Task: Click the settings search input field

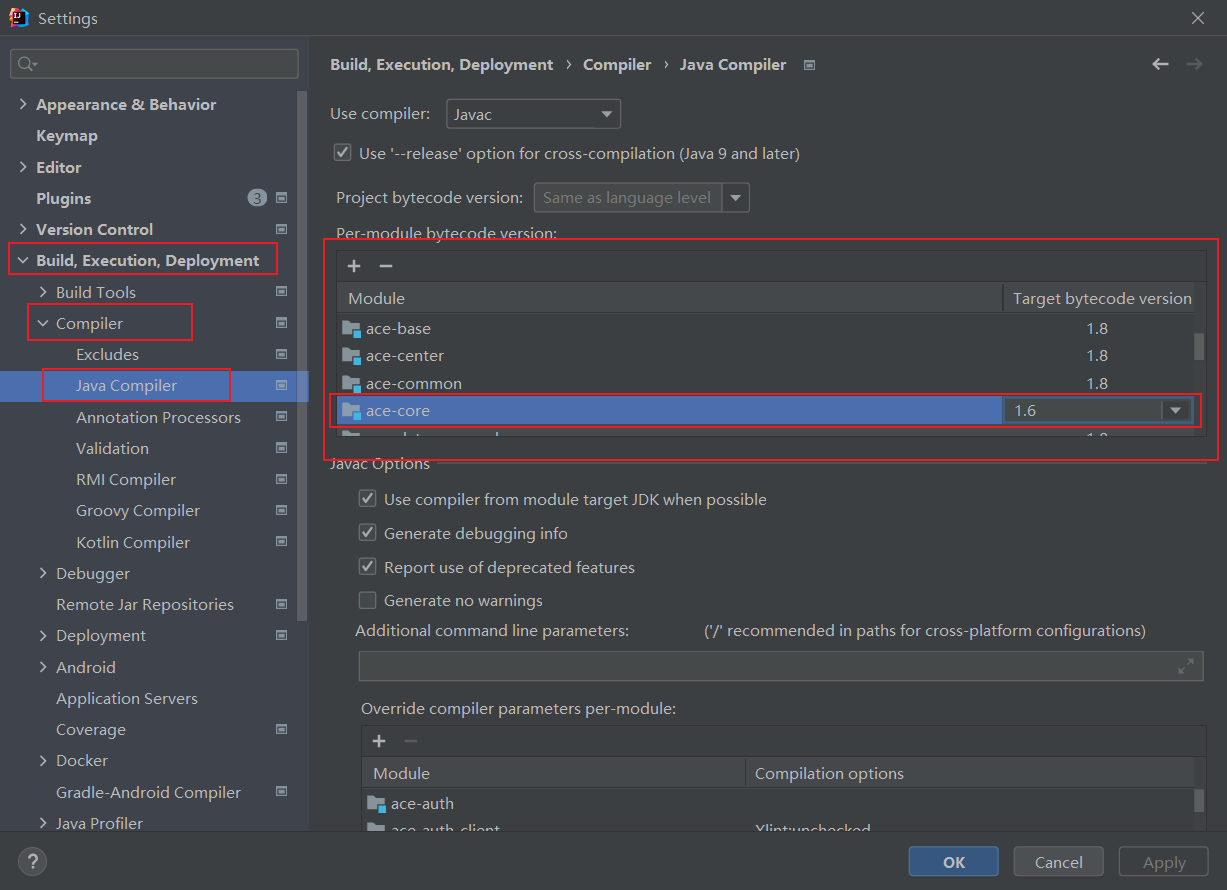Action: [x=154, y=64]
